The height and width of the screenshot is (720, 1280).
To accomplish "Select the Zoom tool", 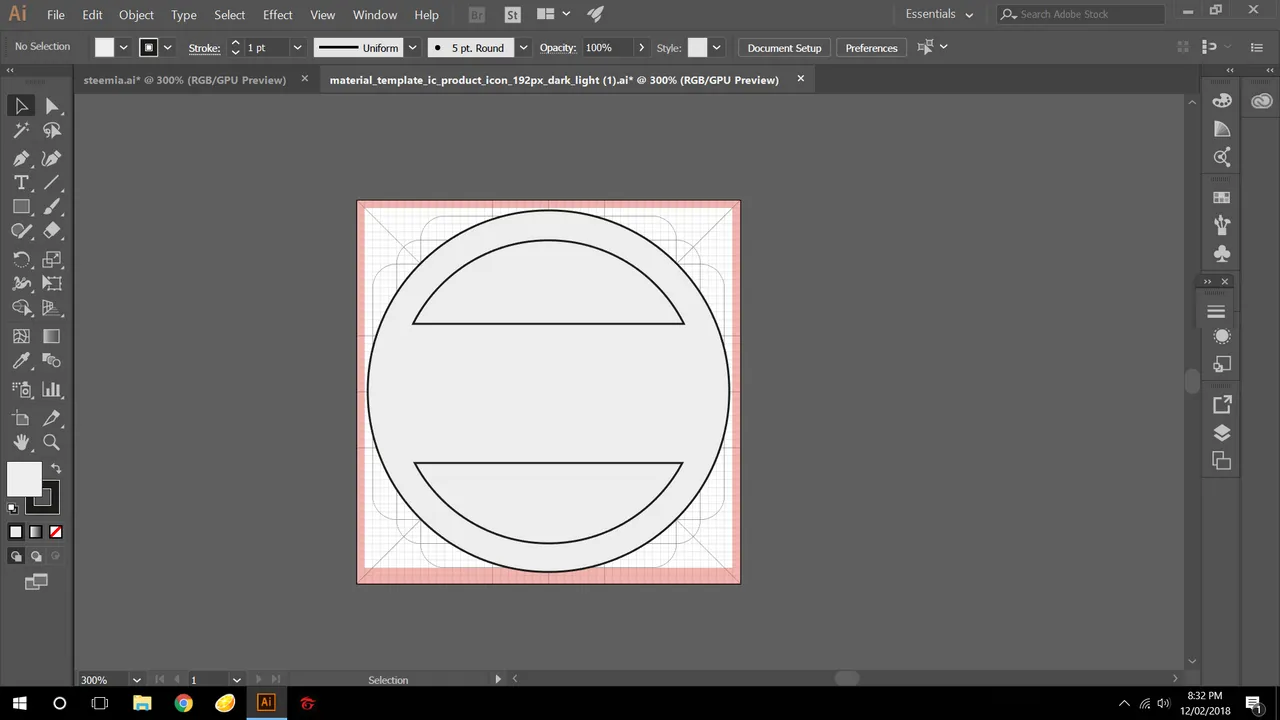I will tap(52, 442).
